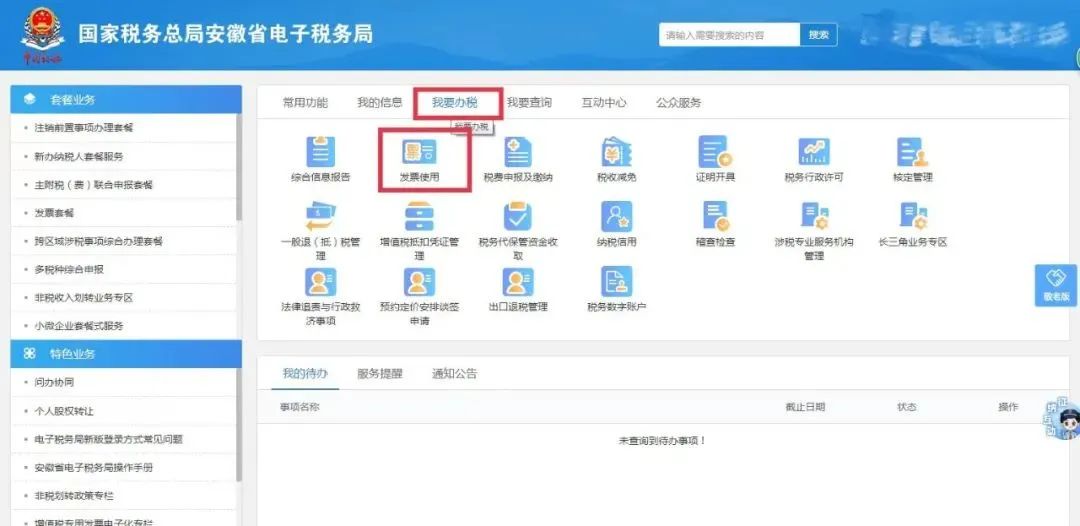Image resolution: width=1080 pixels, height=526 pixels.
Task: Switch to the 服务提醒 tab
Action: [x=380, y=374]
